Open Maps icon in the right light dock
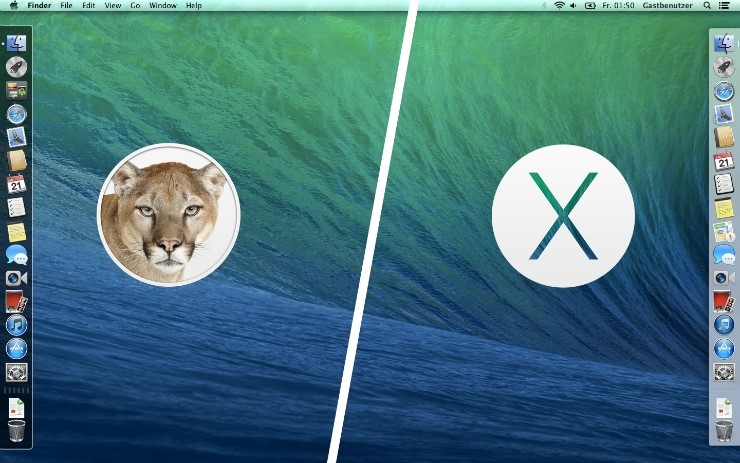This screenshot has width=740, height=463. [x=724, y=232]
